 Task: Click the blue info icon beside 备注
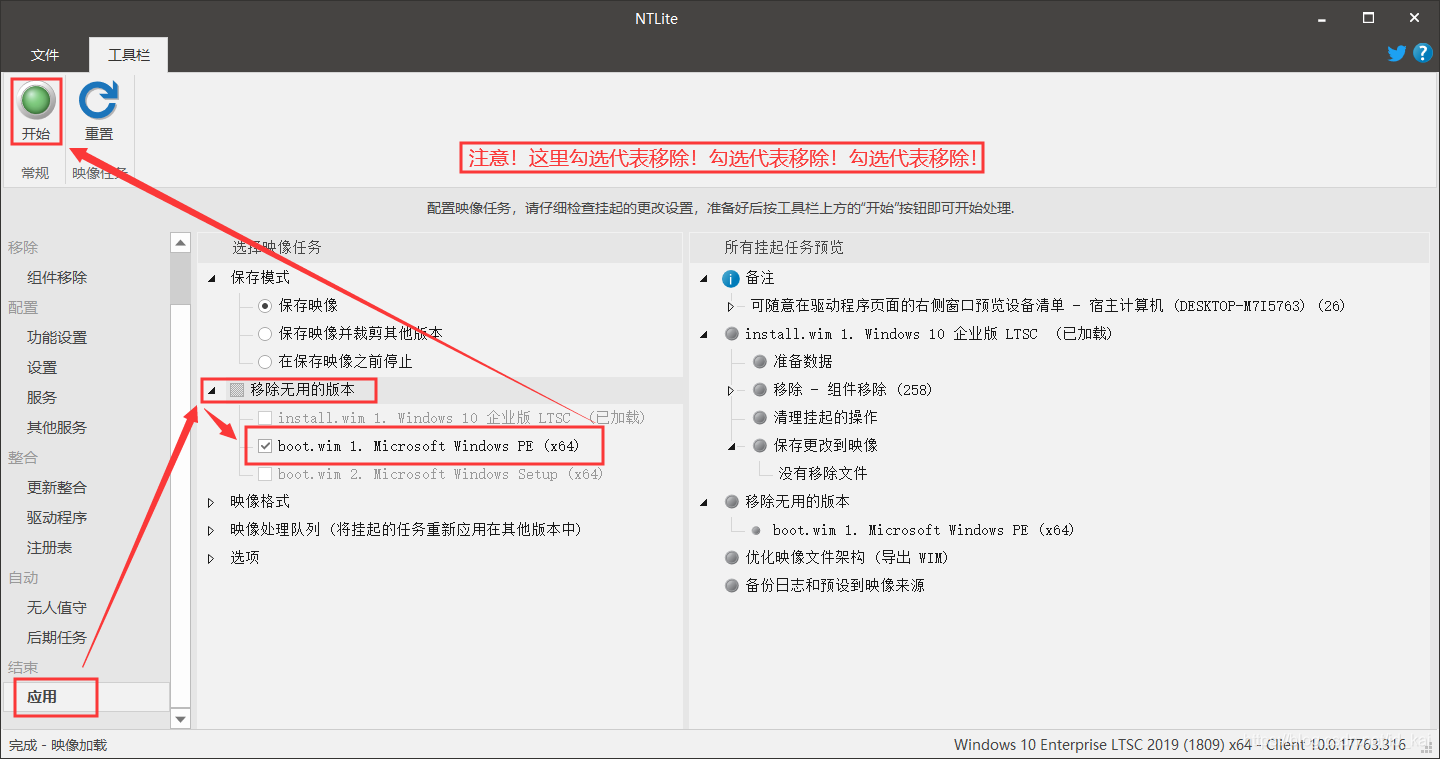point(731,278)
